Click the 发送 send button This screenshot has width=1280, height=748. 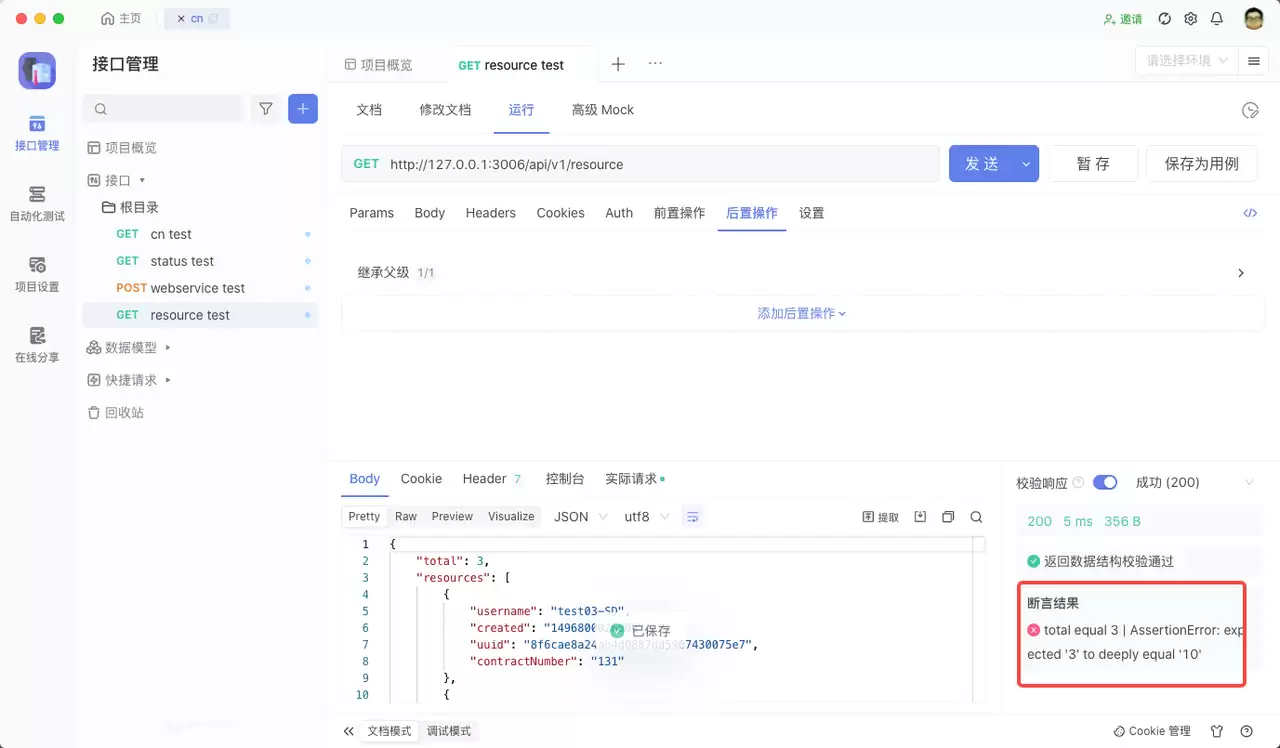click(x=981, y=164)
